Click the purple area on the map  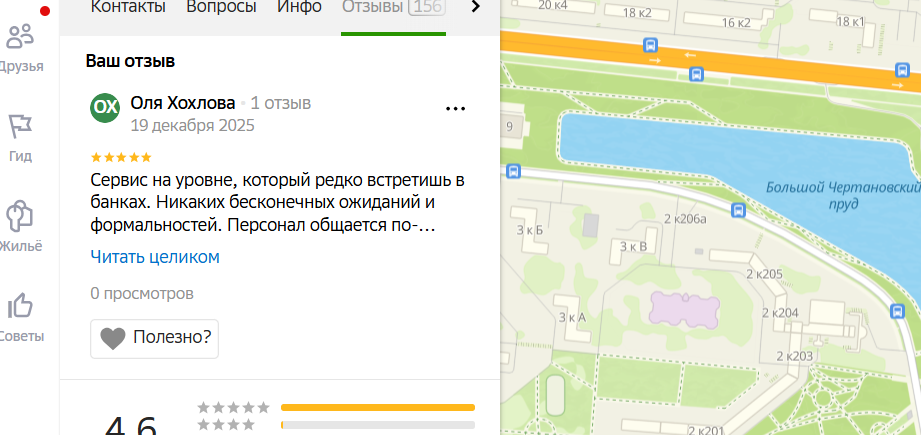(684, 311)
